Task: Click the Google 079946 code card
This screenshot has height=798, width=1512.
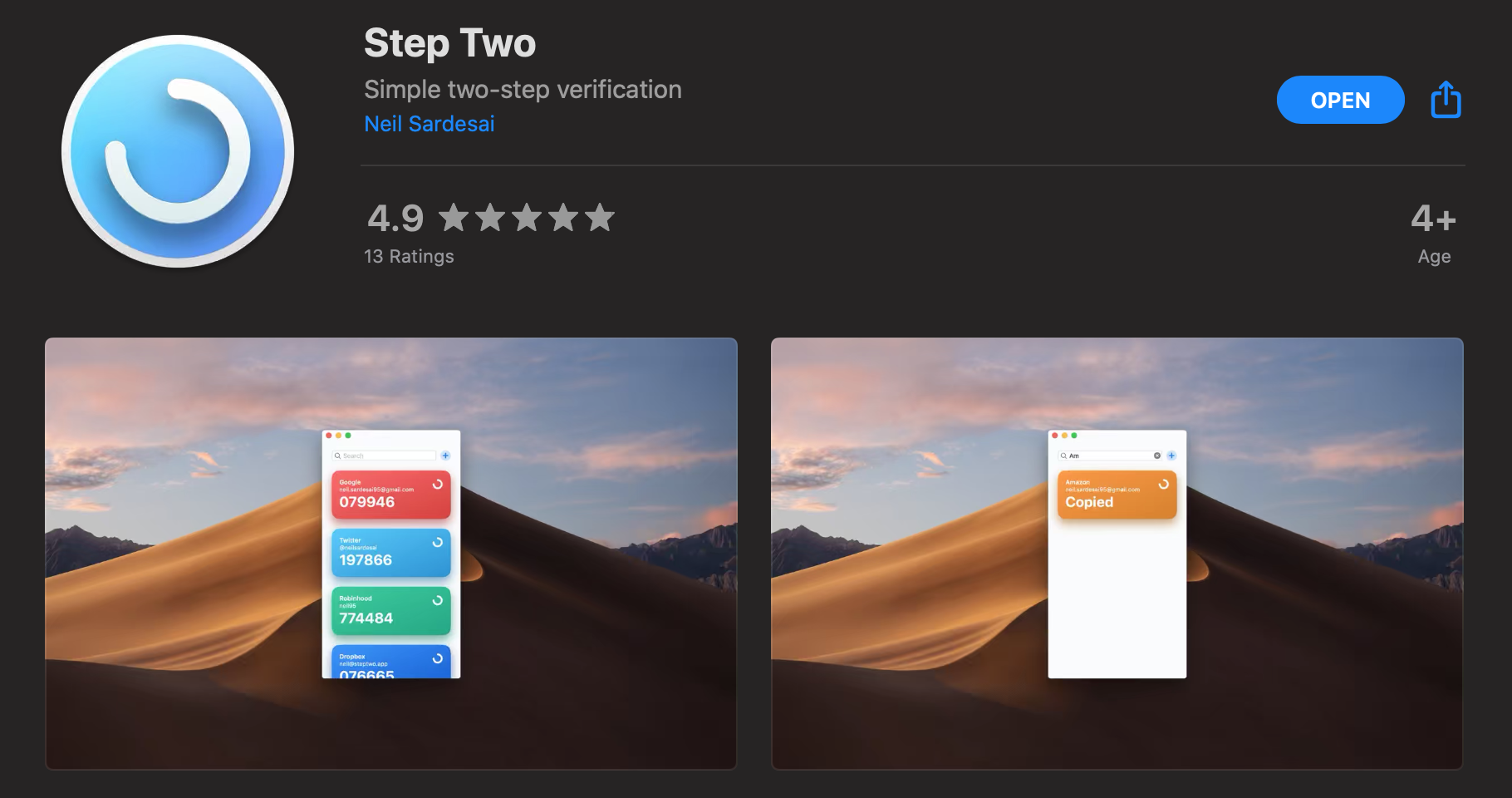Action: (x=391, y=495)
